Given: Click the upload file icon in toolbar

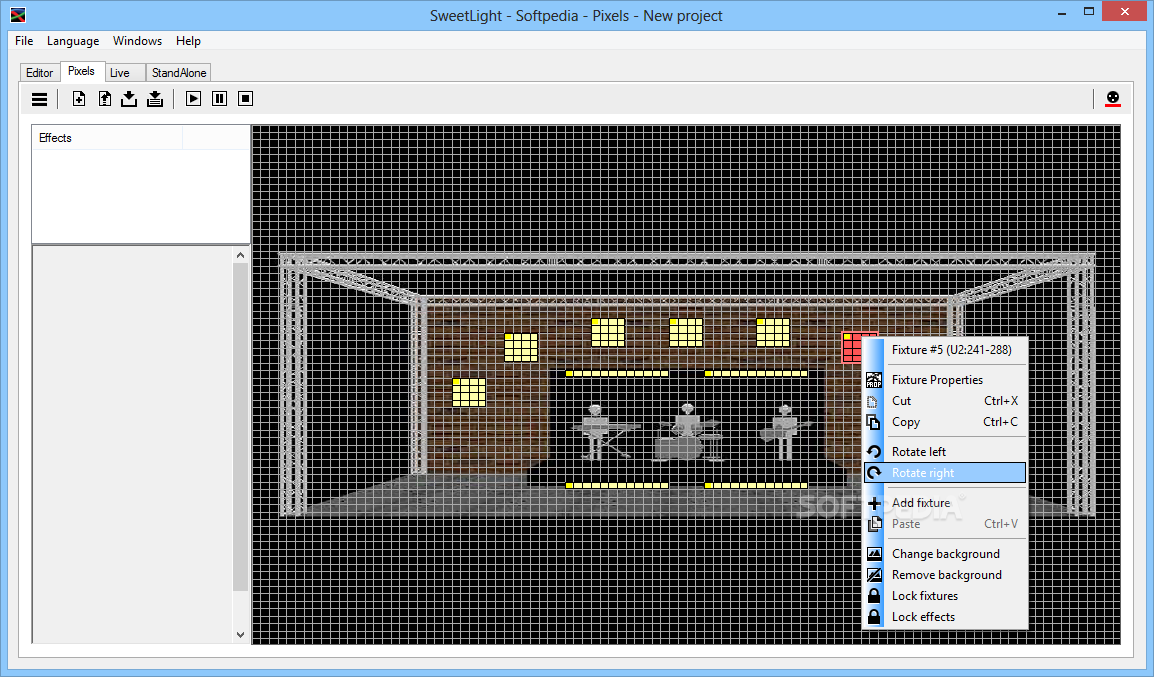Looking at the screenshot, I should click(x=105, y=99).
